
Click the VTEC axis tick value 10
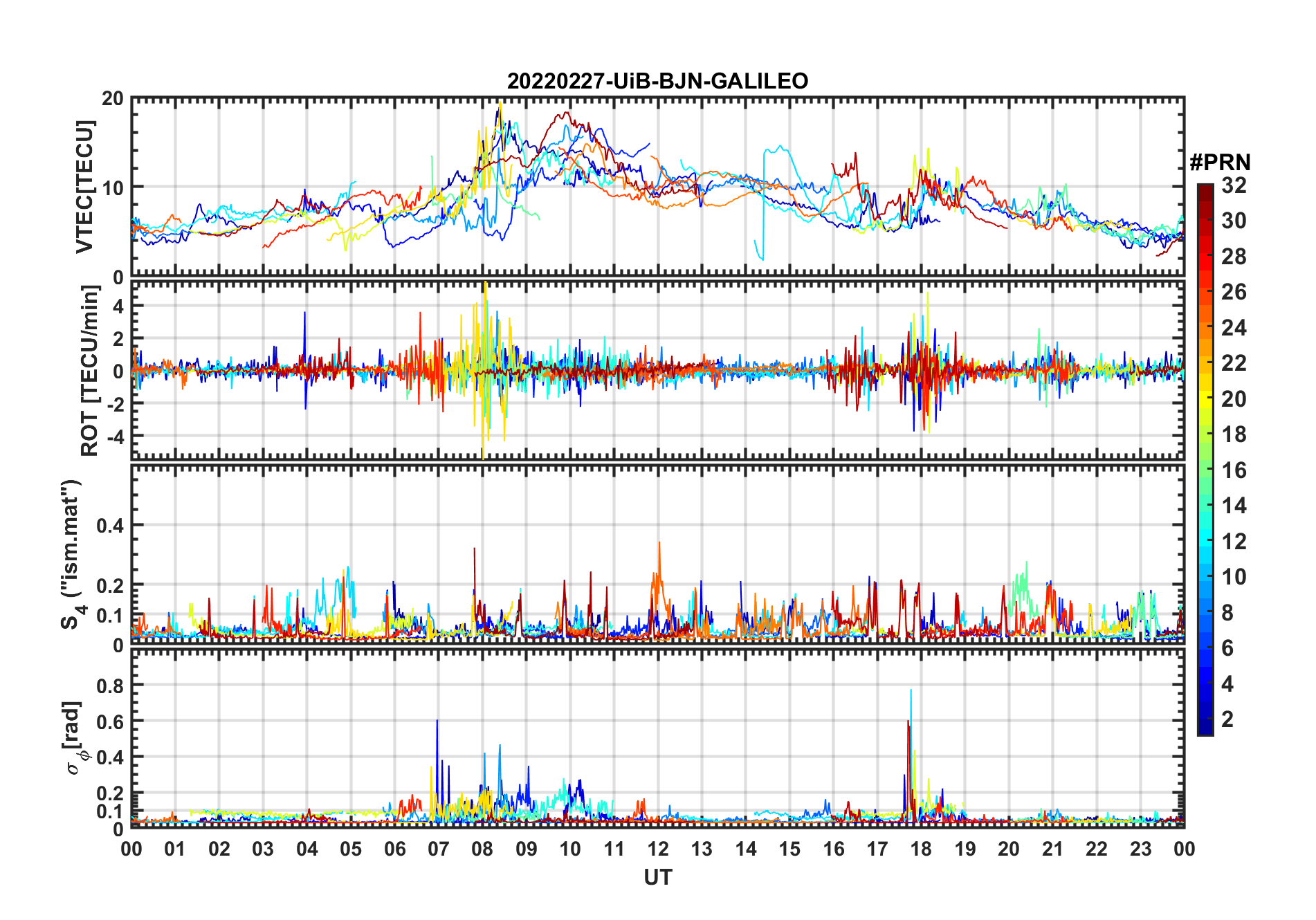(x=113, y=187)
